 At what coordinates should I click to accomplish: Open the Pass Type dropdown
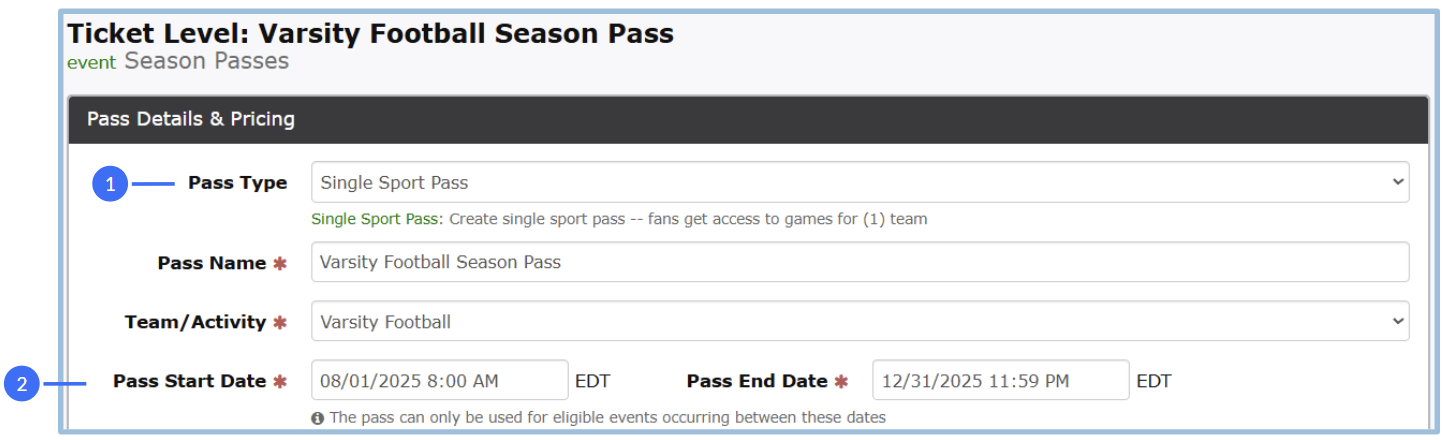click(x=859, y=183)
